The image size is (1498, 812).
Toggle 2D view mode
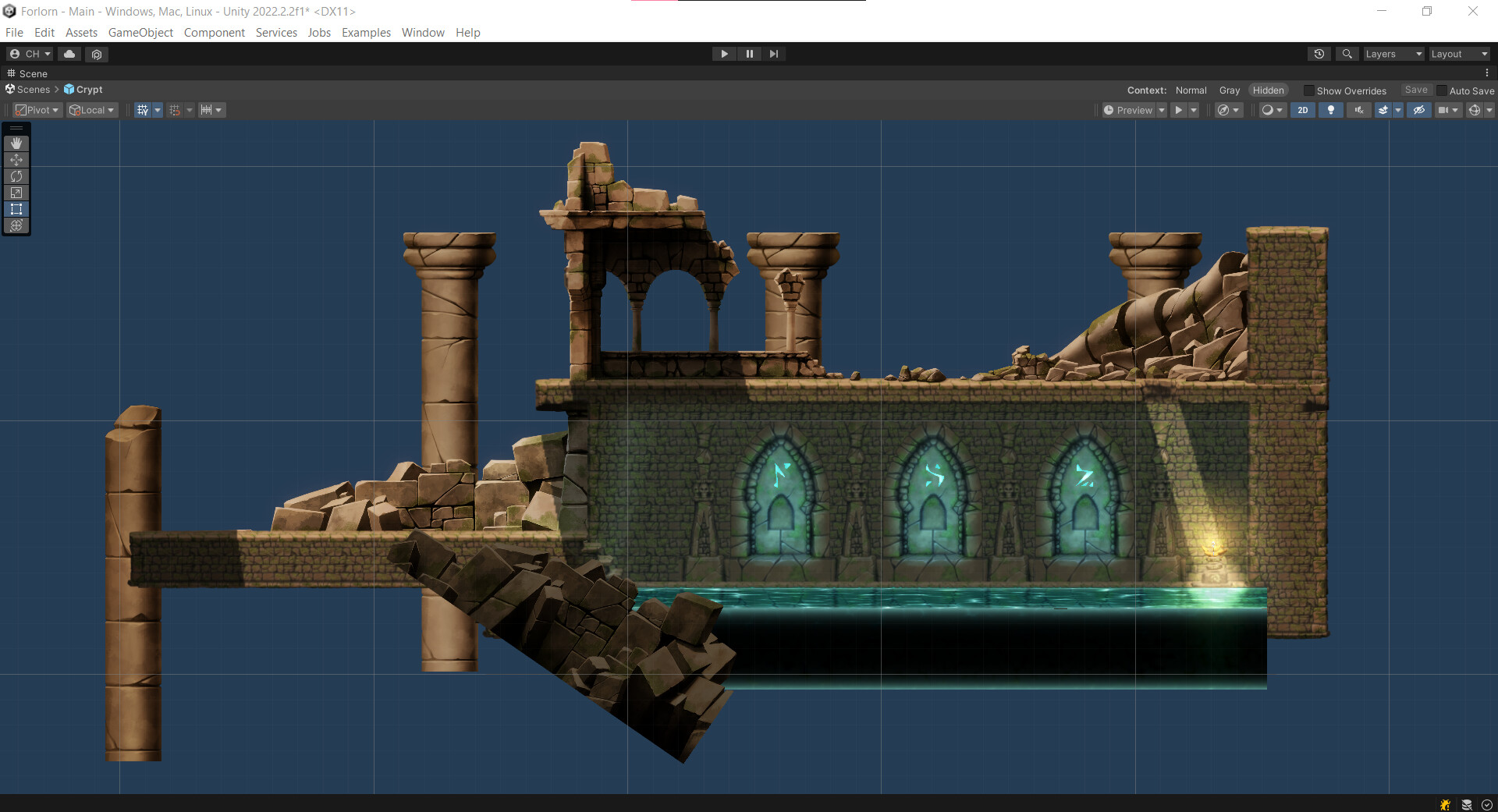tap(1302, 110)
